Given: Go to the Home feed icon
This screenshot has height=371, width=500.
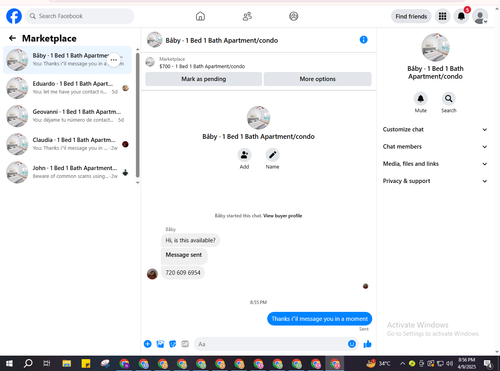Looking at the screenshot, I should 200,16.
